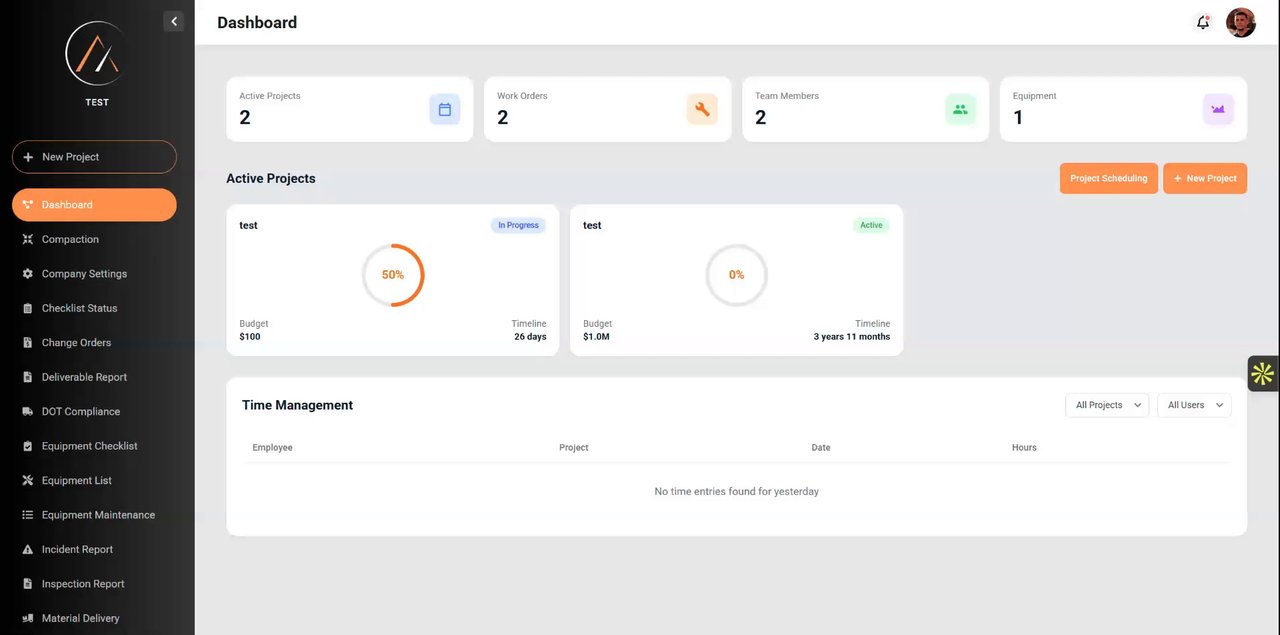The image size is (1280, 635).
Task: Click the orange New Project button
Action: click(1205, 178)
